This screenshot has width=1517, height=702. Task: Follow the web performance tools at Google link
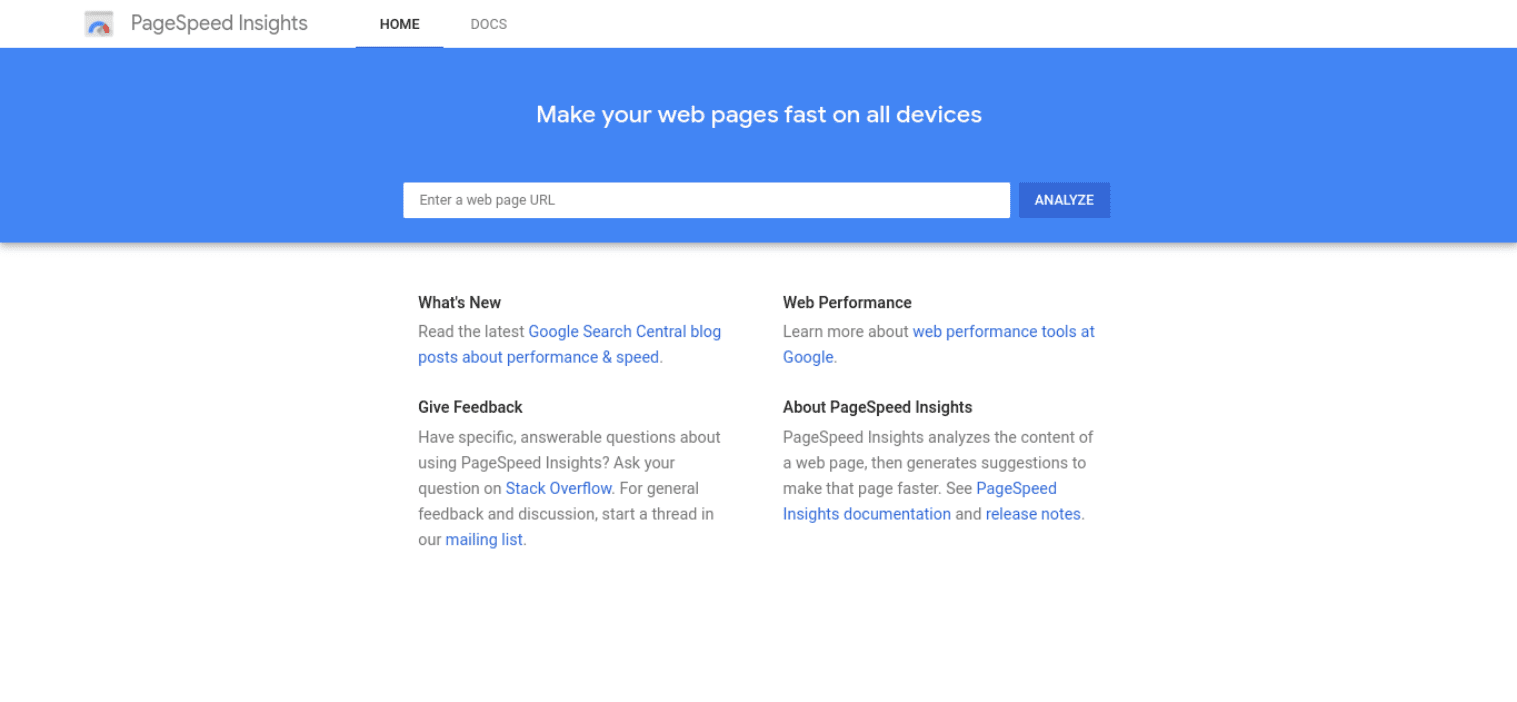[x=1002, y=331]
